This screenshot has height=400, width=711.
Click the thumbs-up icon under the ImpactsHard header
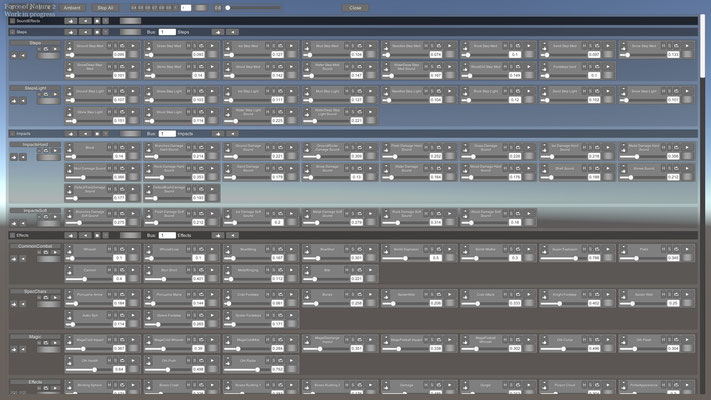click(14, 157)
